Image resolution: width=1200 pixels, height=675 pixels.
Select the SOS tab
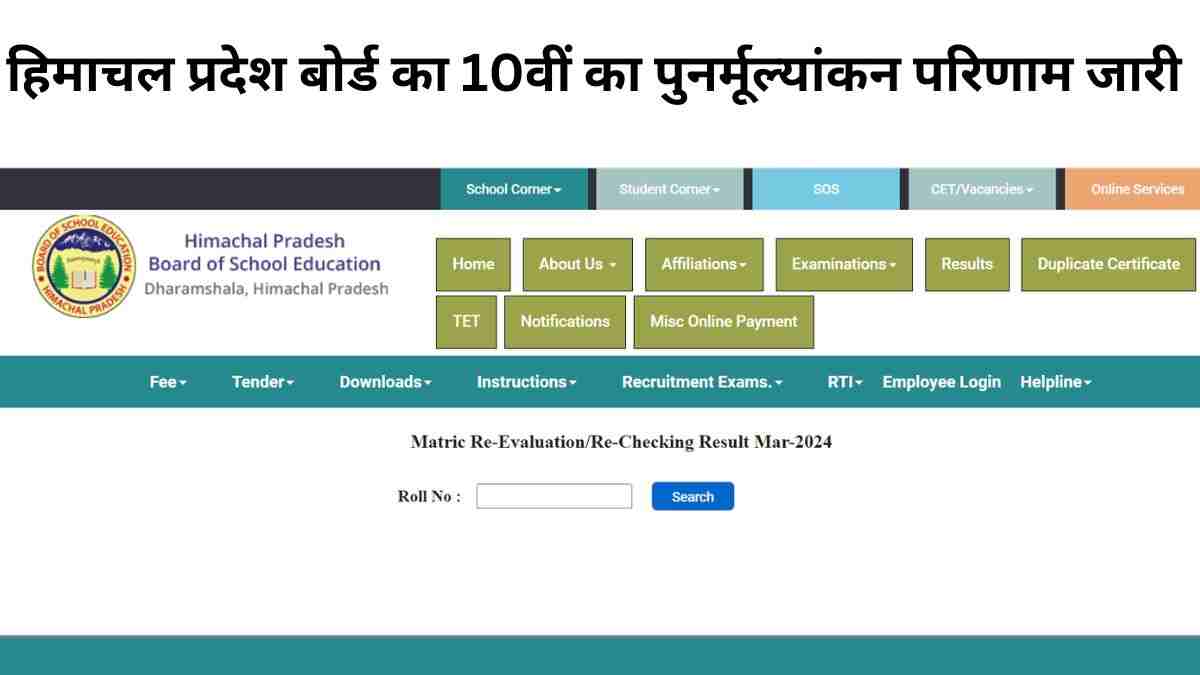coord(826,189)
